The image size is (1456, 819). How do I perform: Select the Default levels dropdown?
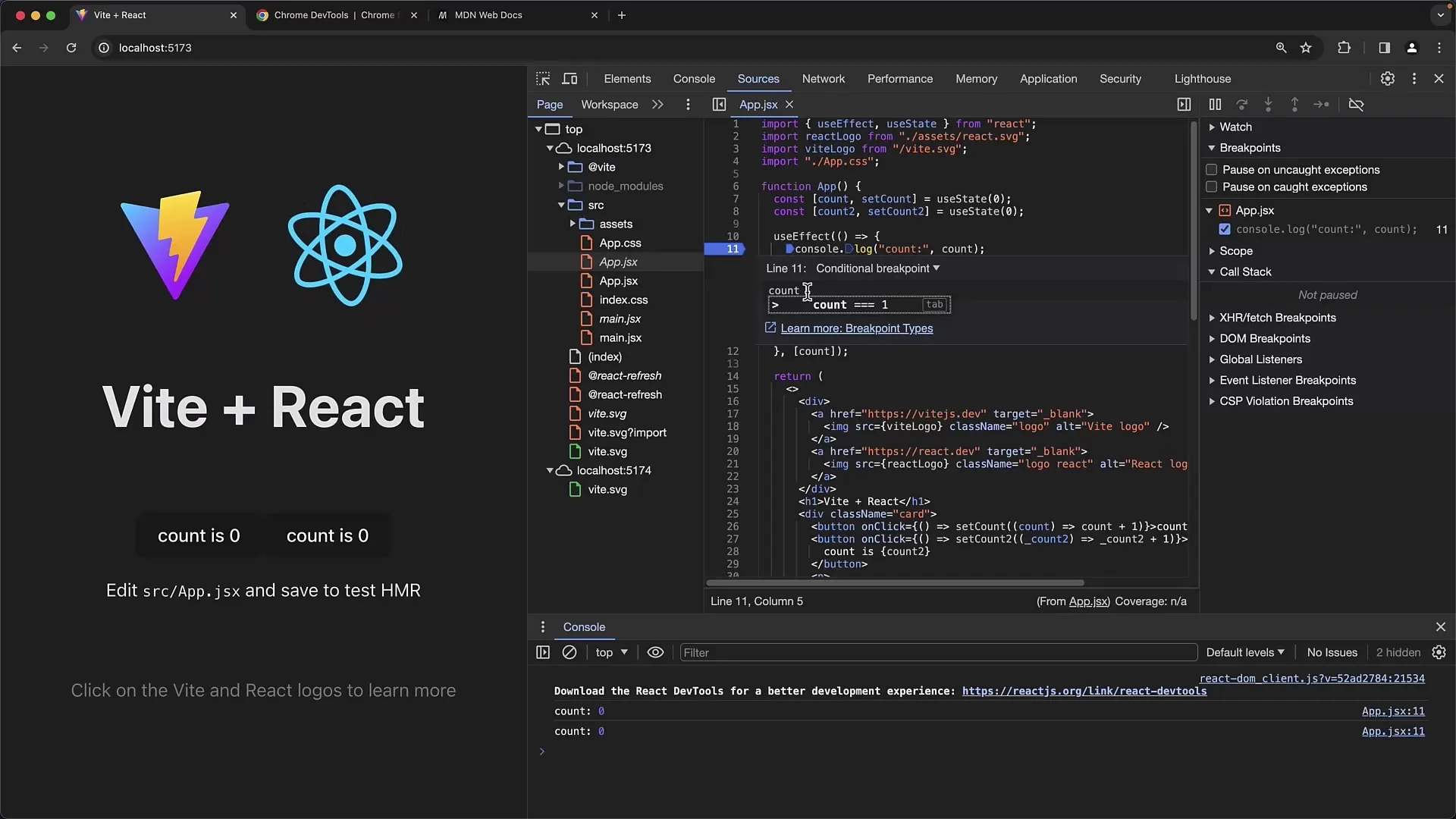coord(1244,652)
